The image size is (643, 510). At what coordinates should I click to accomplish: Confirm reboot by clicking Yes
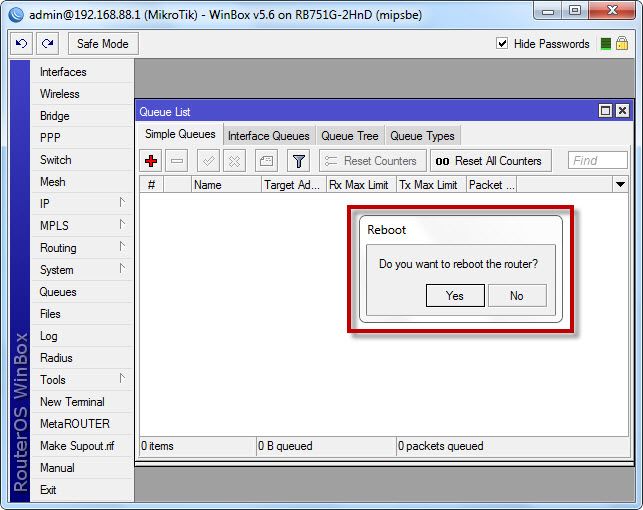click(454, 295)
